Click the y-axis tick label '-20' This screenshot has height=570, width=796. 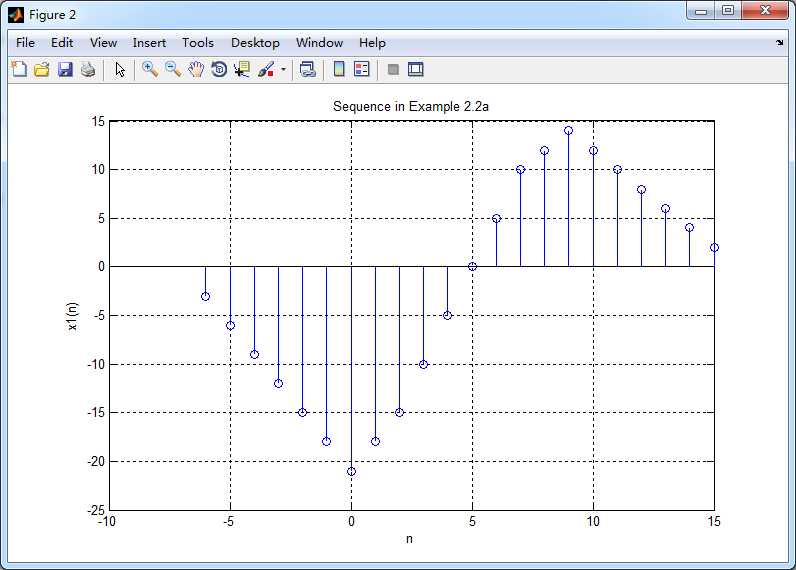pyautogui.click(x=95, y=461)
